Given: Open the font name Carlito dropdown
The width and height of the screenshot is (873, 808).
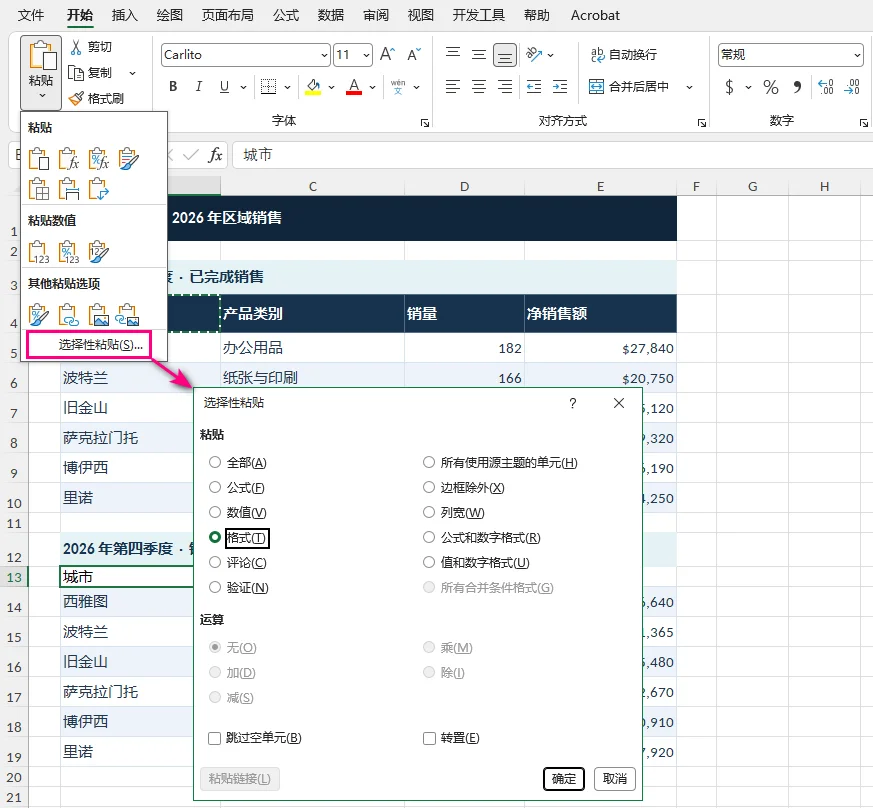Looking at the screenshot, I should tap(324, 55).
